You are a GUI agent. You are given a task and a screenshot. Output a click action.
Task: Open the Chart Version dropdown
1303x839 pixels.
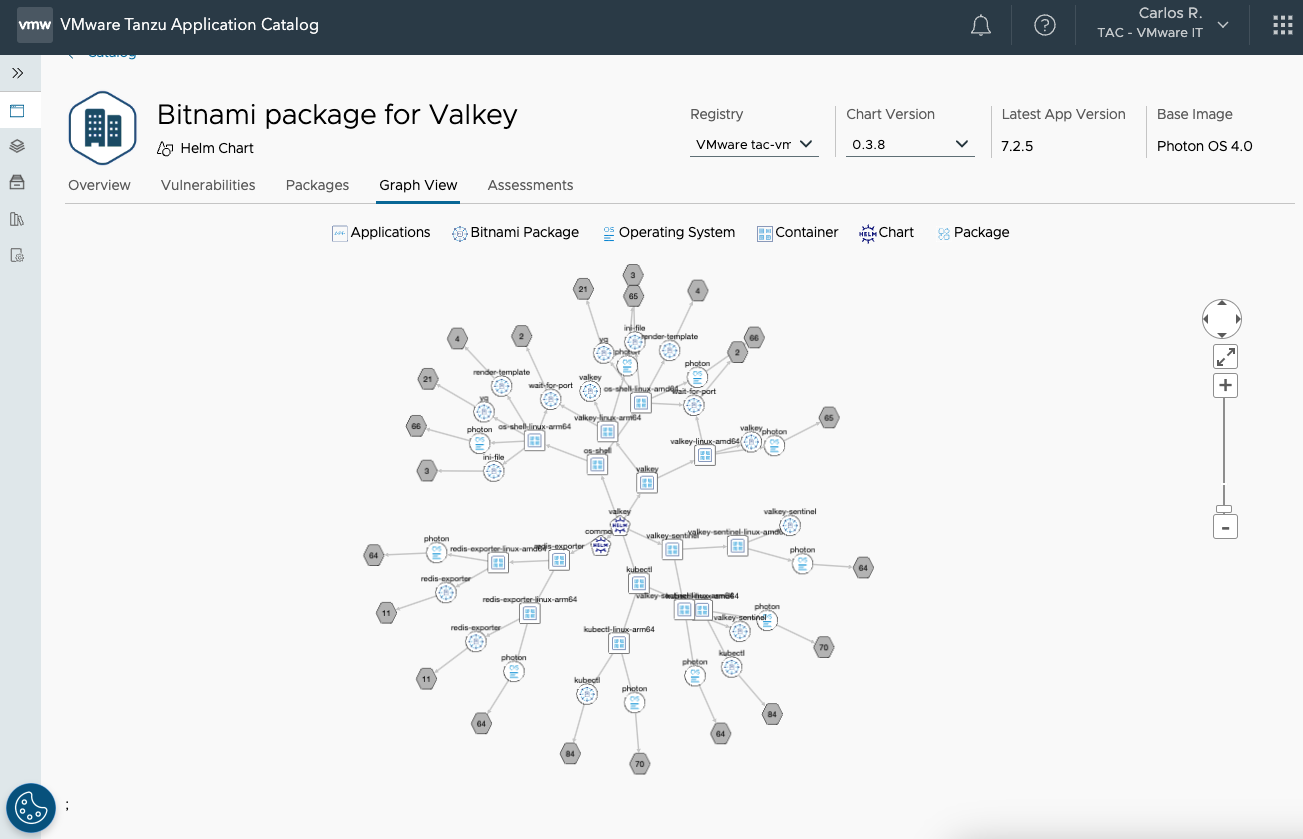pyautogui.click(x=909, y=145)
